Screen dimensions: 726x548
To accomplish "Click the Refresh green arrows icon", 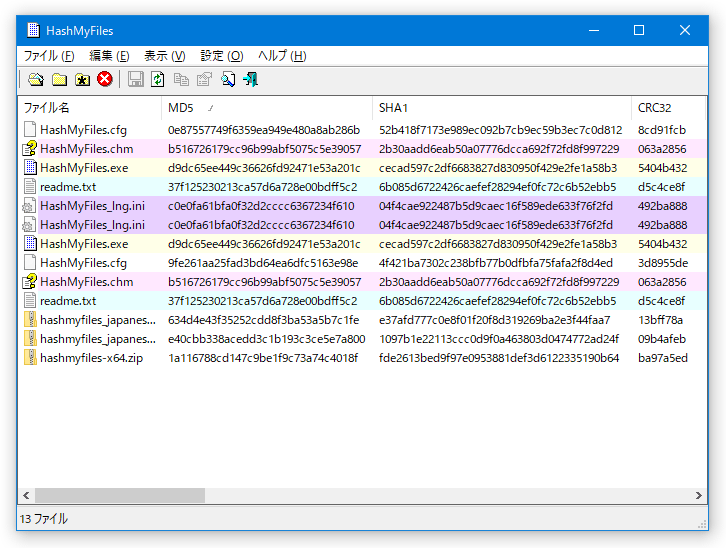I will (158, 79).
